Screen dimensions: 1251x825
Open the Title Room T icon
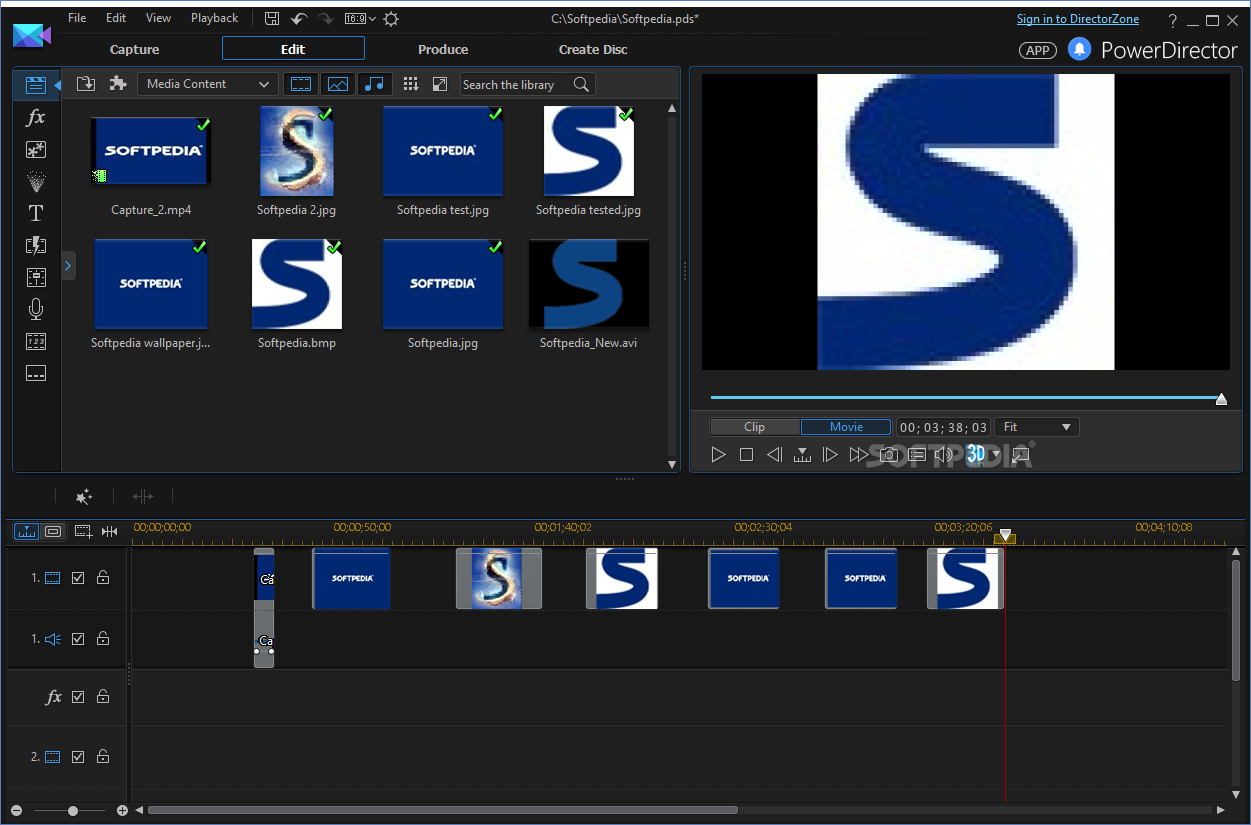[36, 213]
